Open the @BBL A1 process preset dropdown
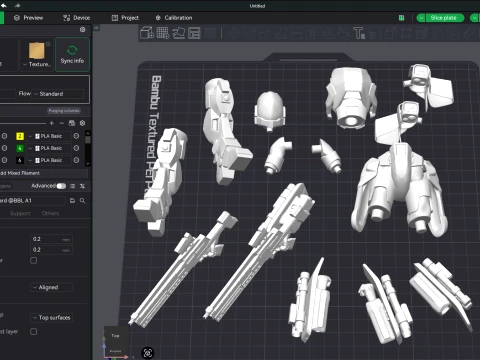The height and width of the screenshot is (360, 480). tap(32, 200)
